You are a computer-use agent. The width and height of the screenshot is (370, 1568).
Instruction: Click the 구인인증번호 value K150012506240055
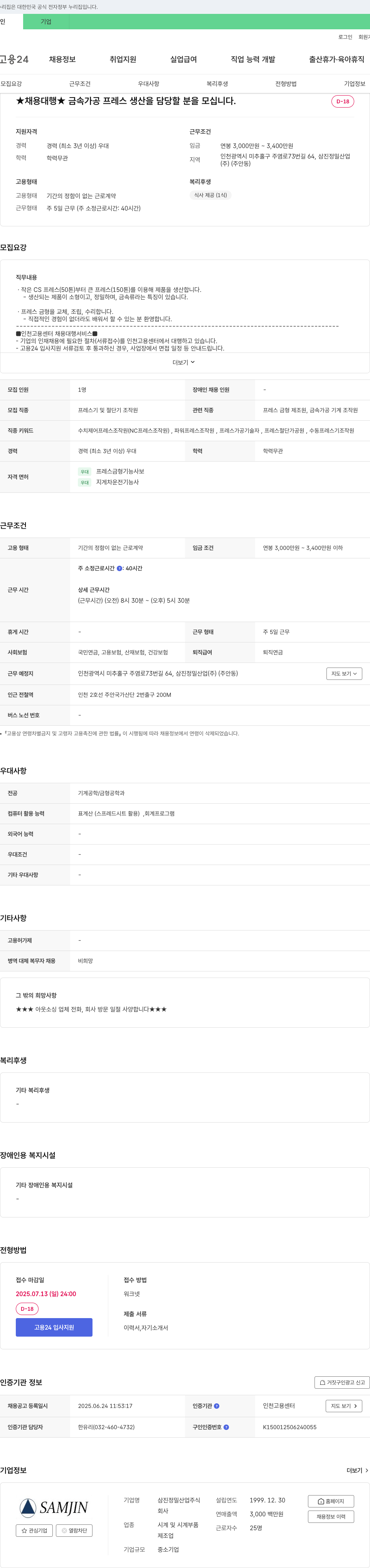pos(290,1427)
